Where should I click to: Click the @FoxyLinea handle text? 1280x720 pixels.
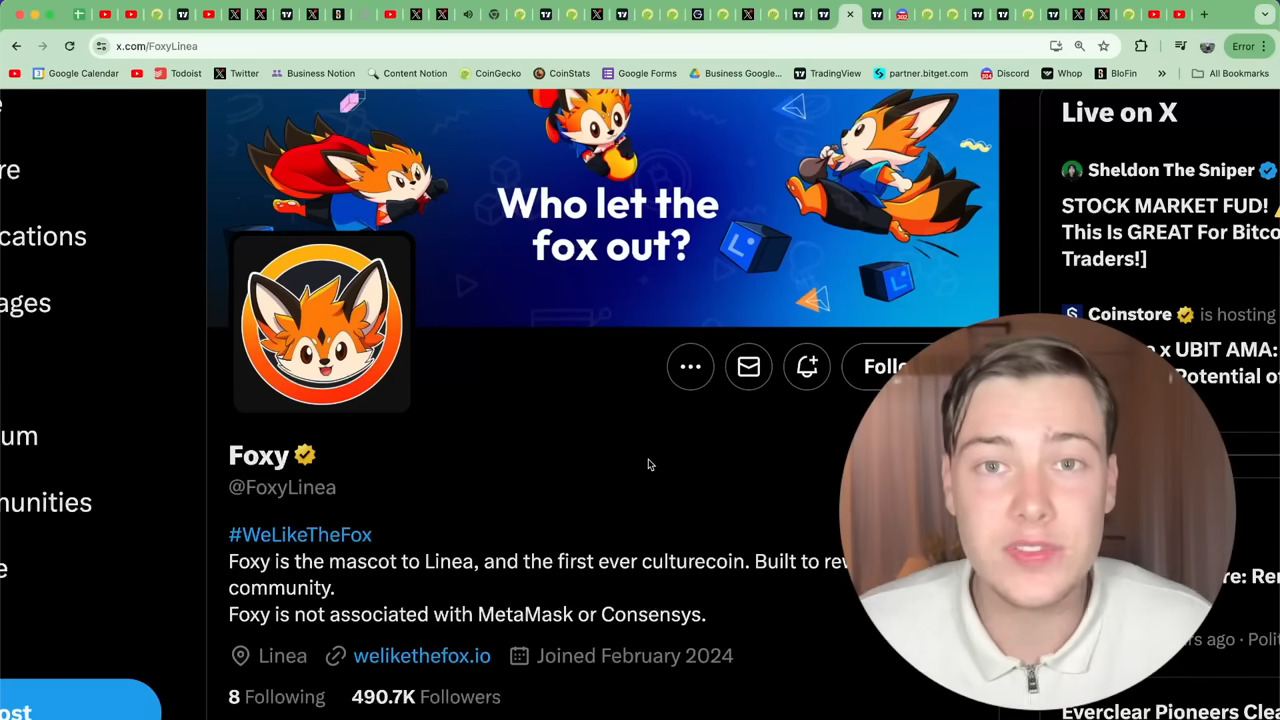pos(282,487)
